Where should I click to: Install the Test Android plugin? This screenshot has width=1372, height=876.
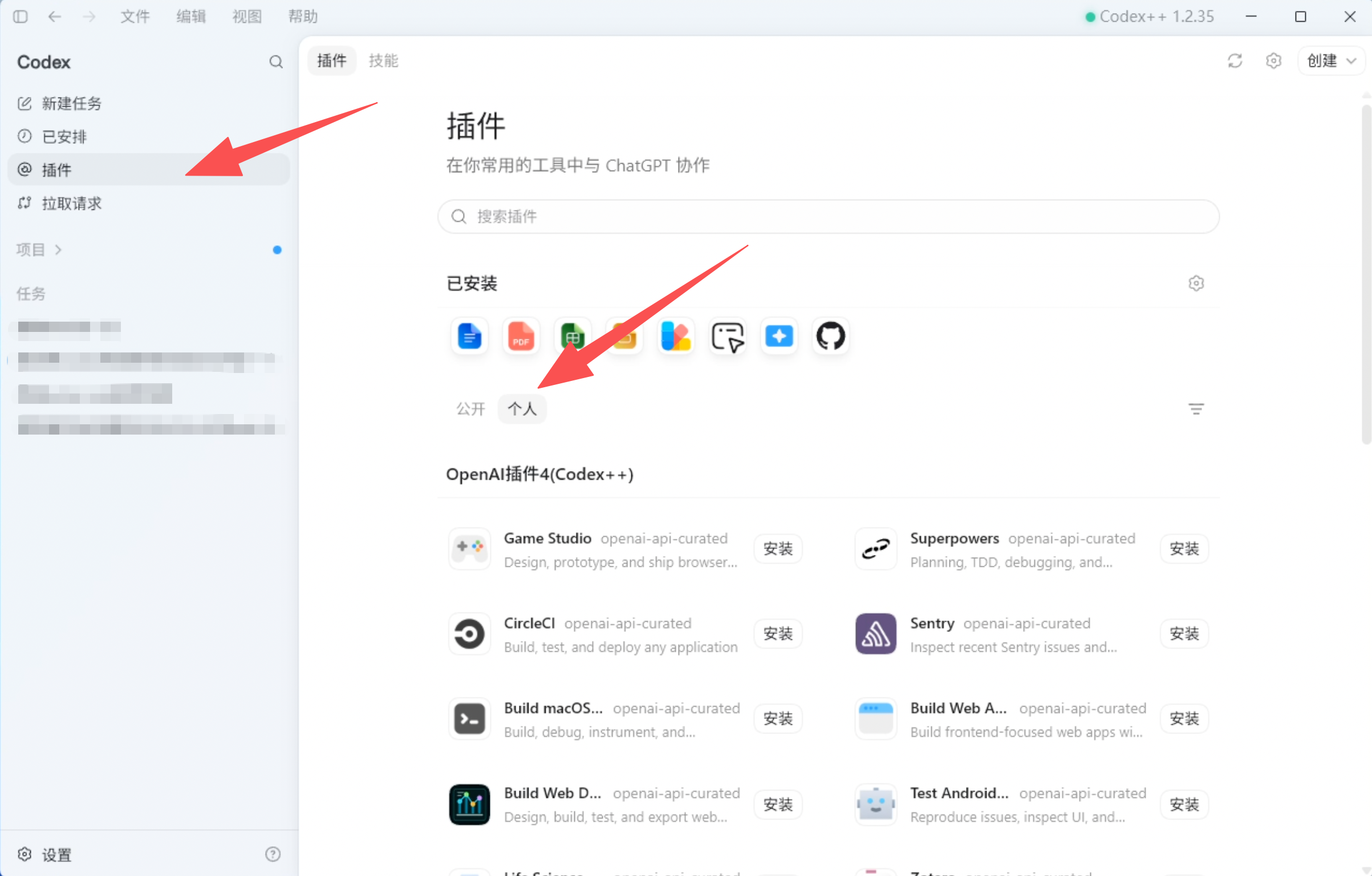pos(1184,804)
